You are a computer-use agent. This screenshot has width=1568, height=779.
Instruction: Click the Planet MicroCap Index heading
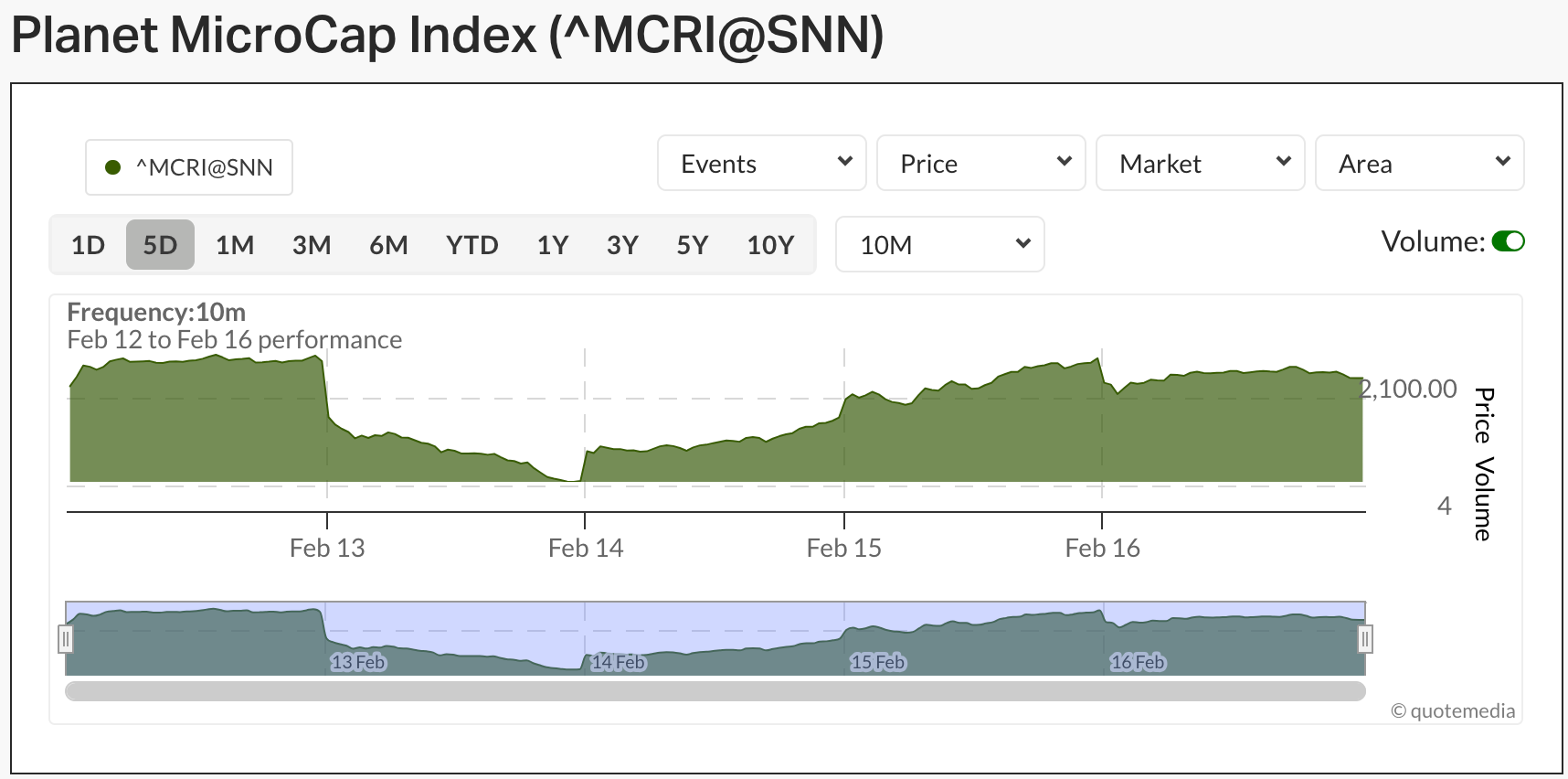point(448,36)
